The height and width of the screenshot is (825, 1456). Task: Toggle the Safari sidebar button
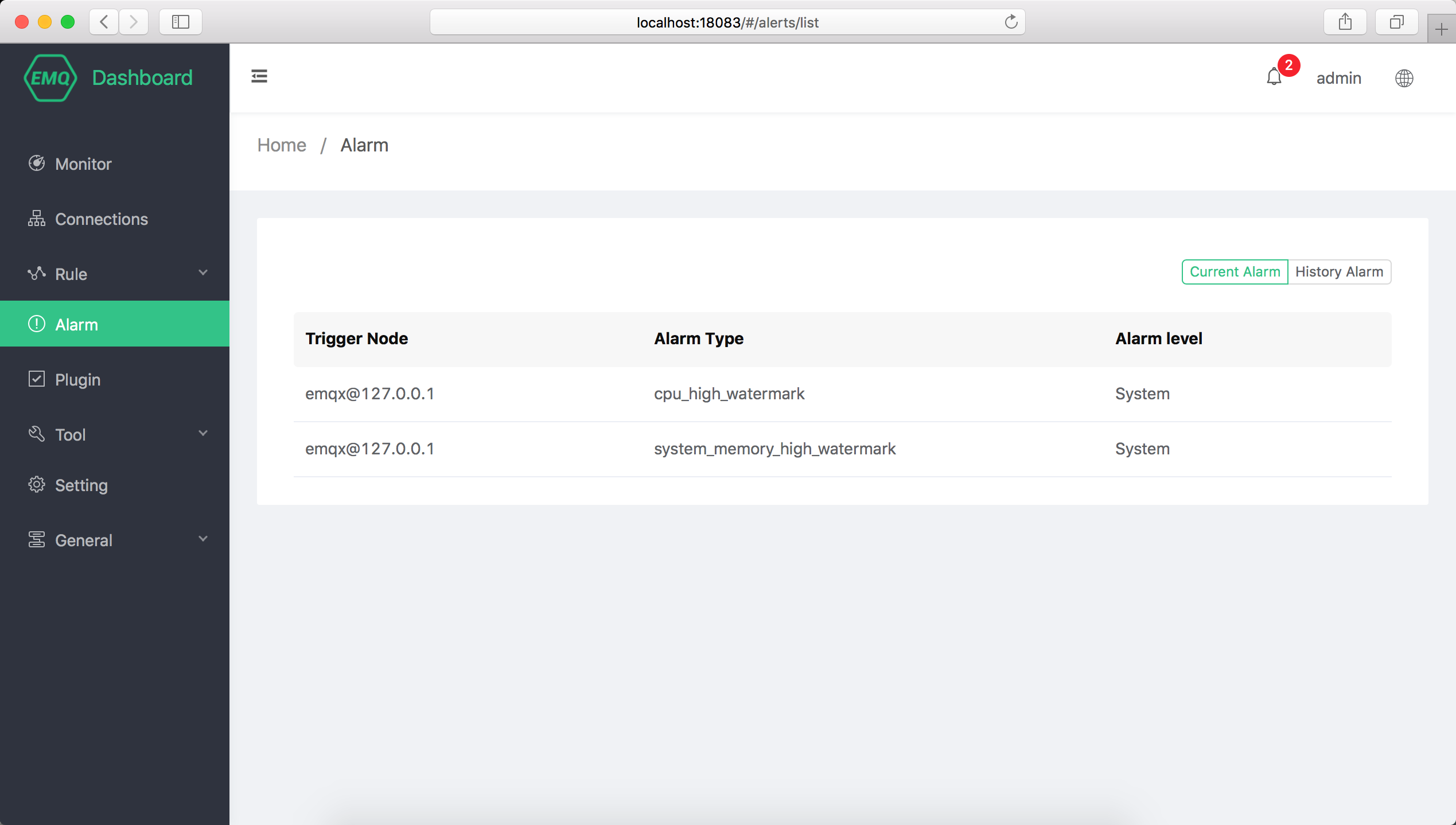(x=181, y=22)
